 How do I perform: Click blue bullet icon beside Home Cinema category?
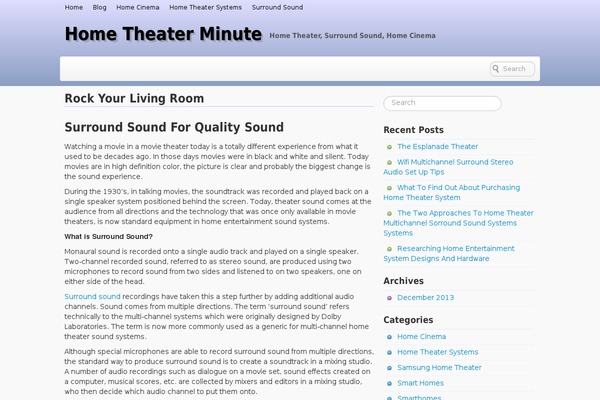(x=389, y=337)
